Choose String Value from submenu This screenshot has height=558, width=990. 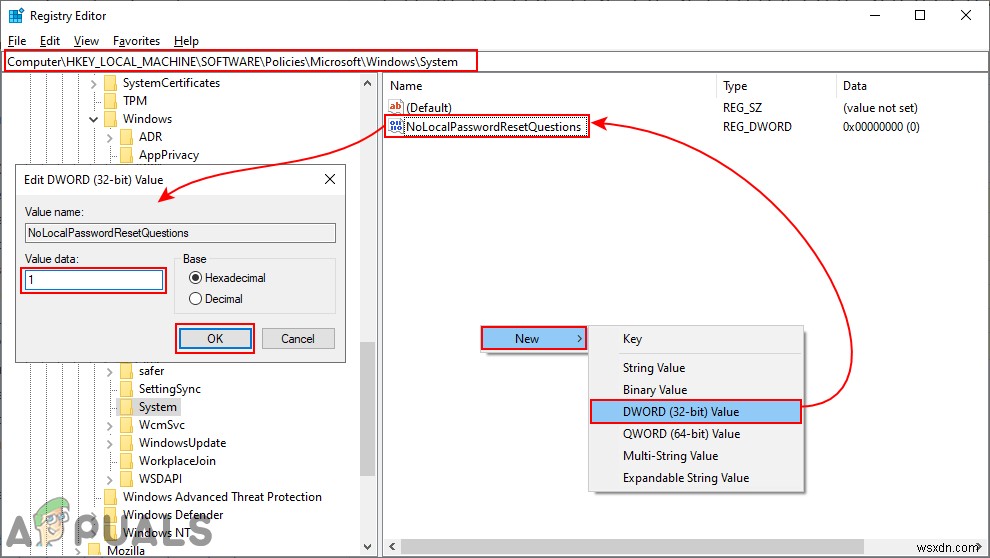pos(696,367)
